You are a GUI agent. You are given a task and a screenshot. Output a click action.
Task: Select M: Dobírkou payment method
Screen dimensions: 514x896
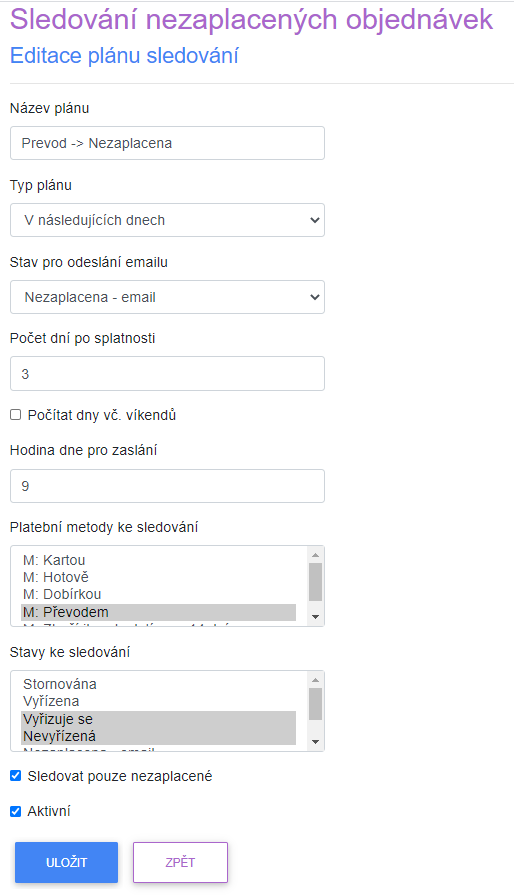(159, 594)
